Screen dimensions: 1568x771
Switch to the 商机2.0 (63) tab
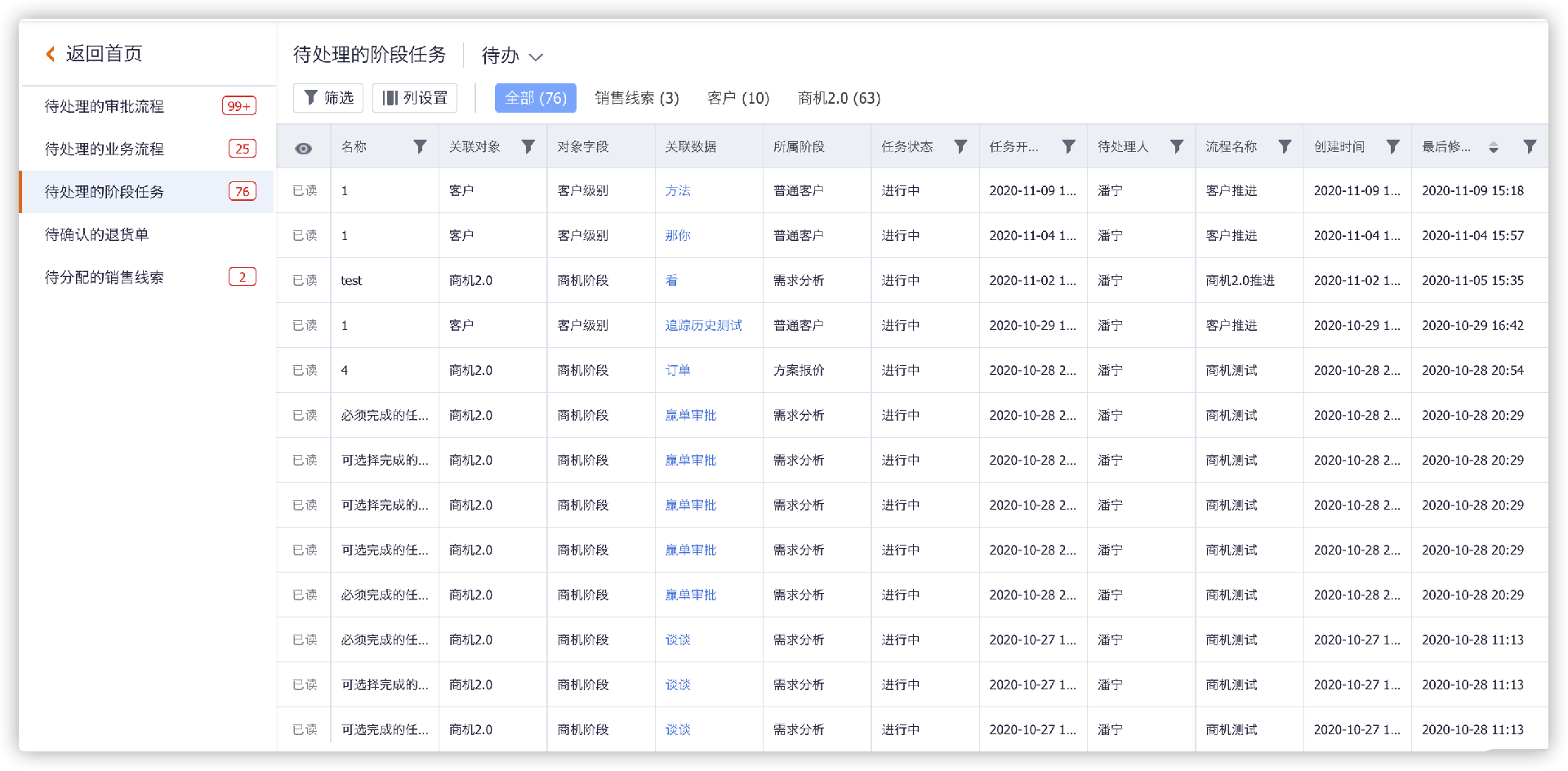pos(839,98)
